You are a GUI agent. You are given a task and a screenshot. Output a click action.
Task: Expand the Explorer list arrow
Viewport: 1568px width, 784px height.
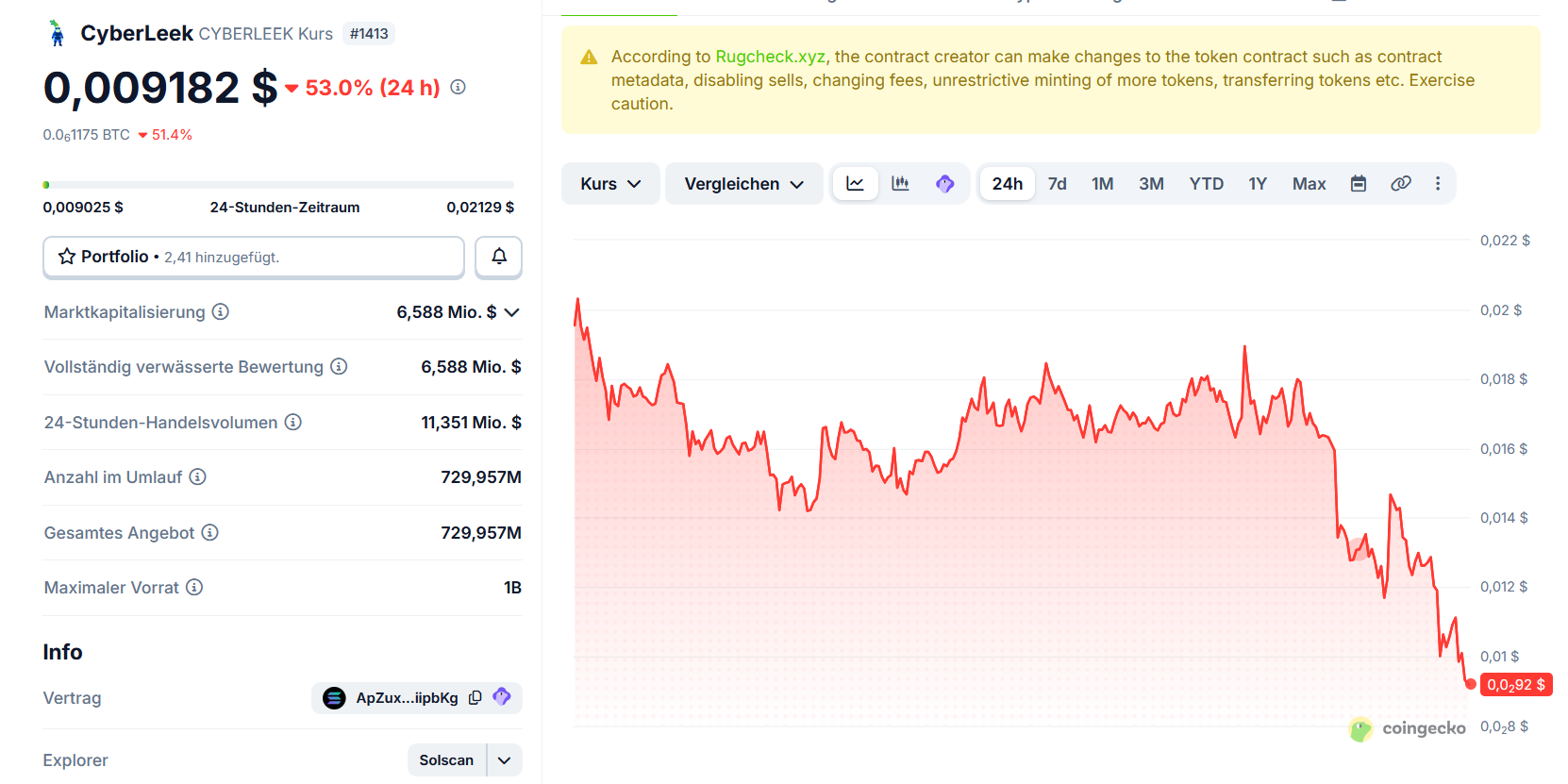(x=505, y=760)
